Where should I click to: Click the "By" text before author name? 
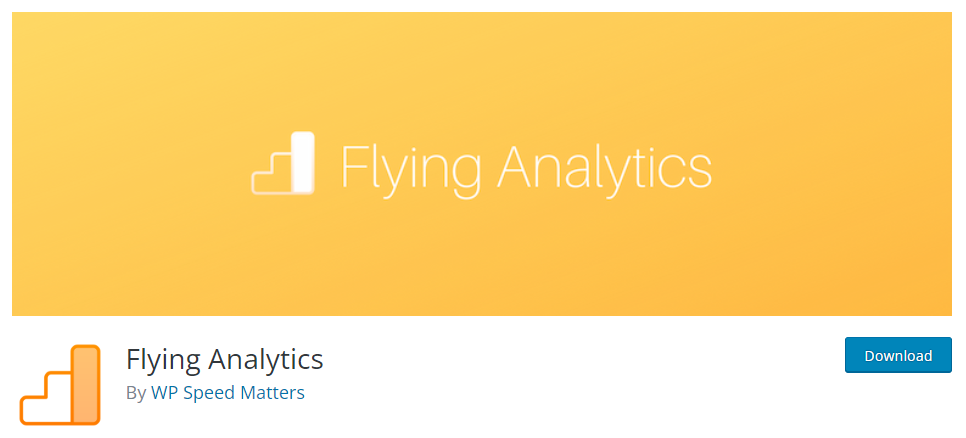(x=136, y=393)
